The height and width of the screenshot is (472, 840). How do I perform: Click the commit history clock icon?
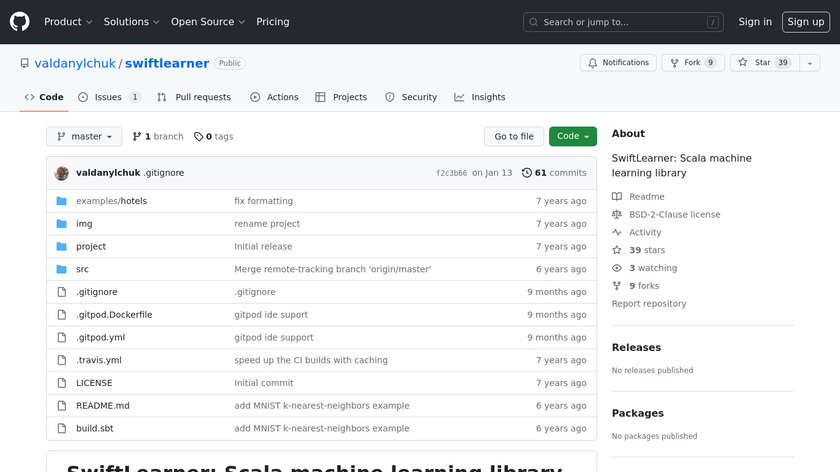pos(527,173)
